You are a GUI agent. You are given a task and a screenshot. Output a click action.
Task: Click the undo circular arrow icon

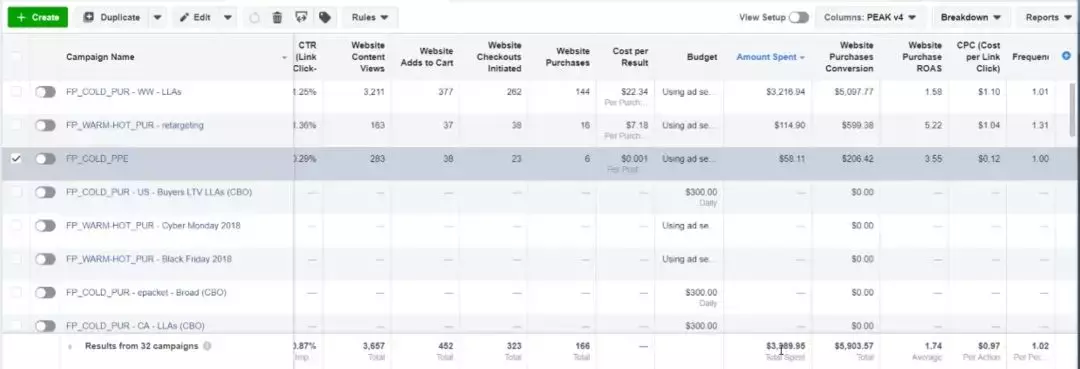tap(254, 17)
